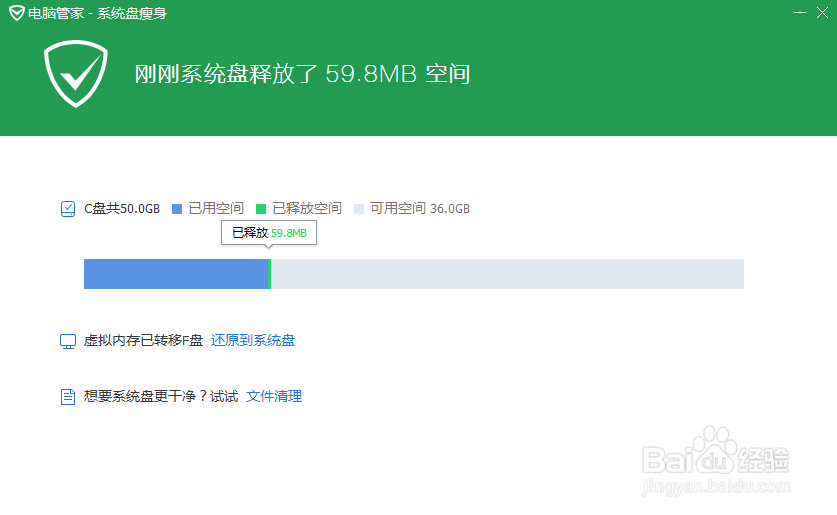Click the light gray free portion of disk bar

507,274
